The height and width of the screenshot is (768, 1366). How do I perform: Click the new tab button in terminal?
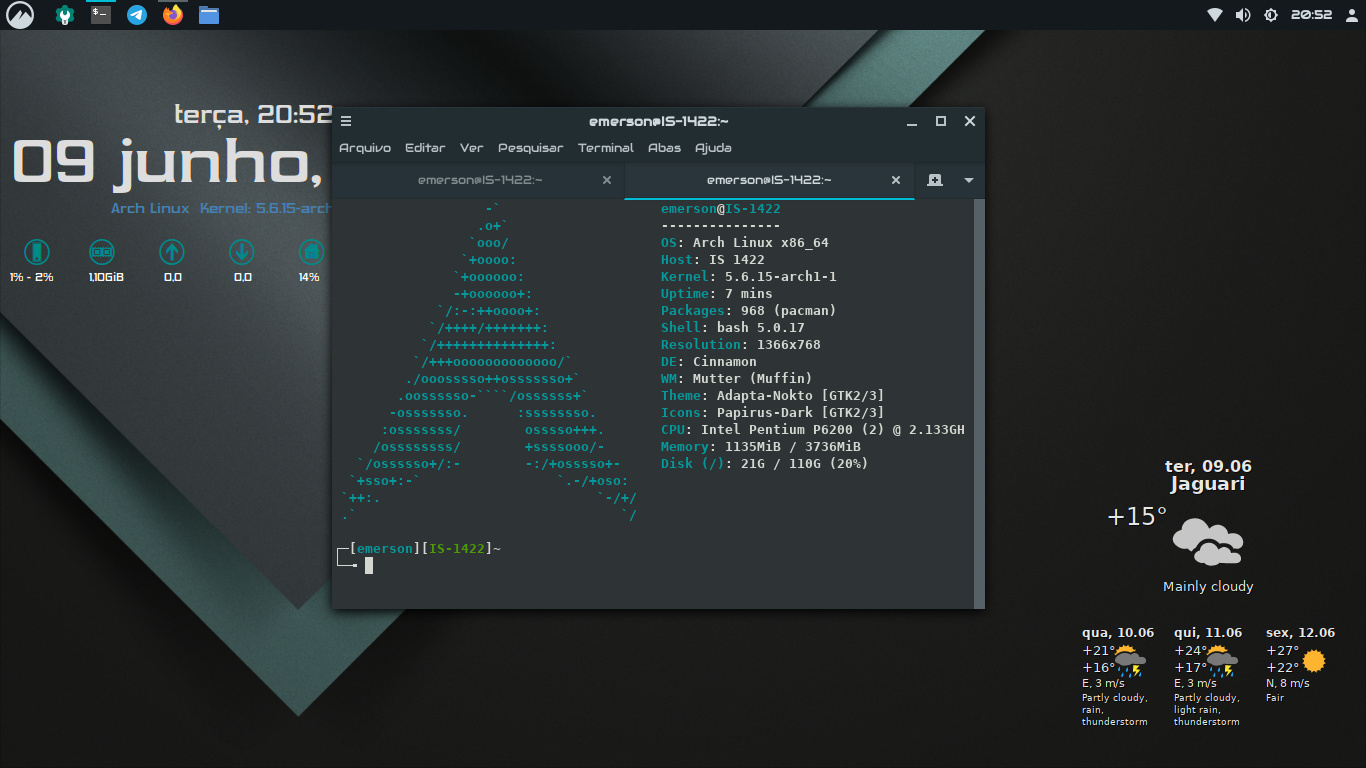point(934,180)
